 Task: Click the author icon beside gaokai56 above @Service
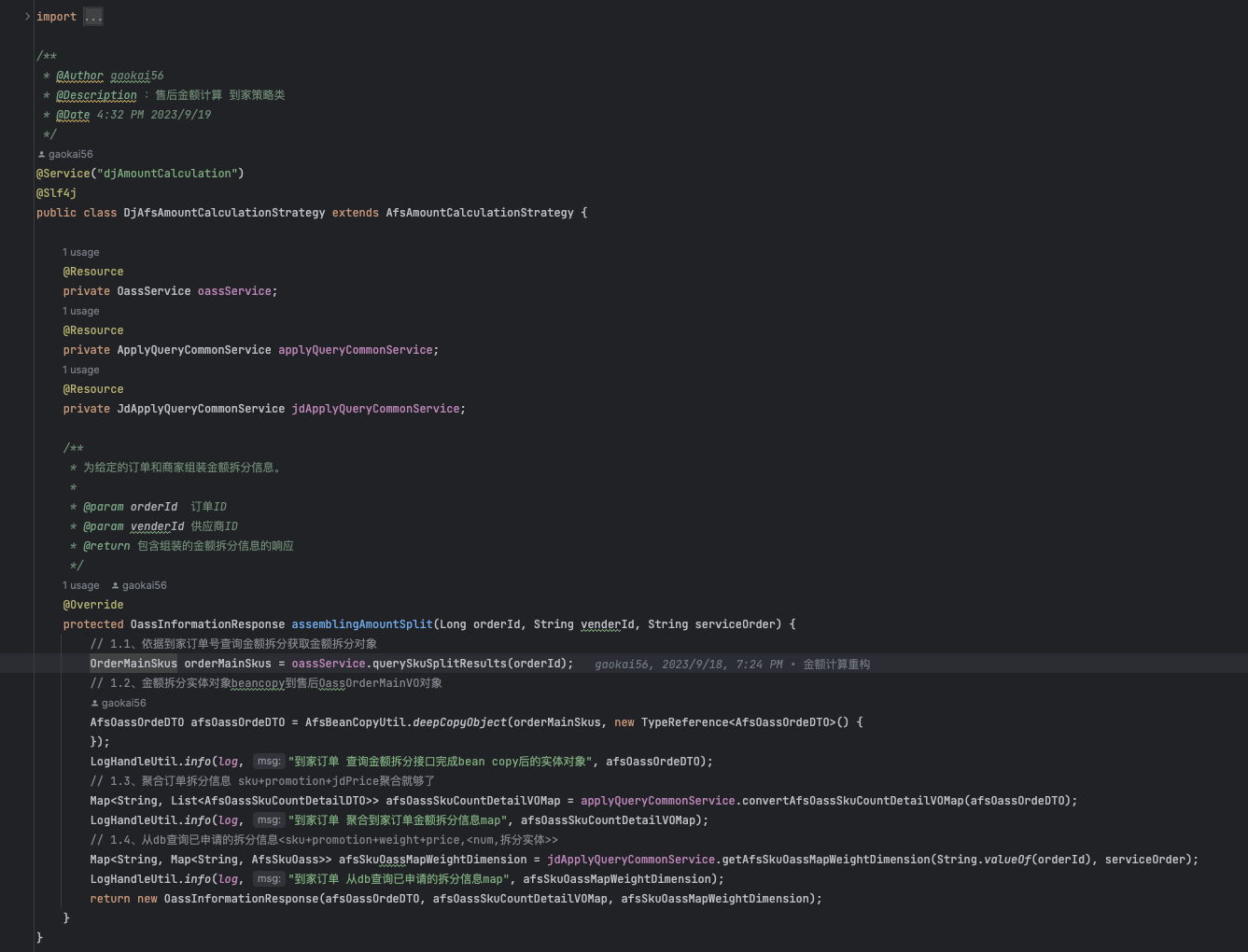pos(41,154)
